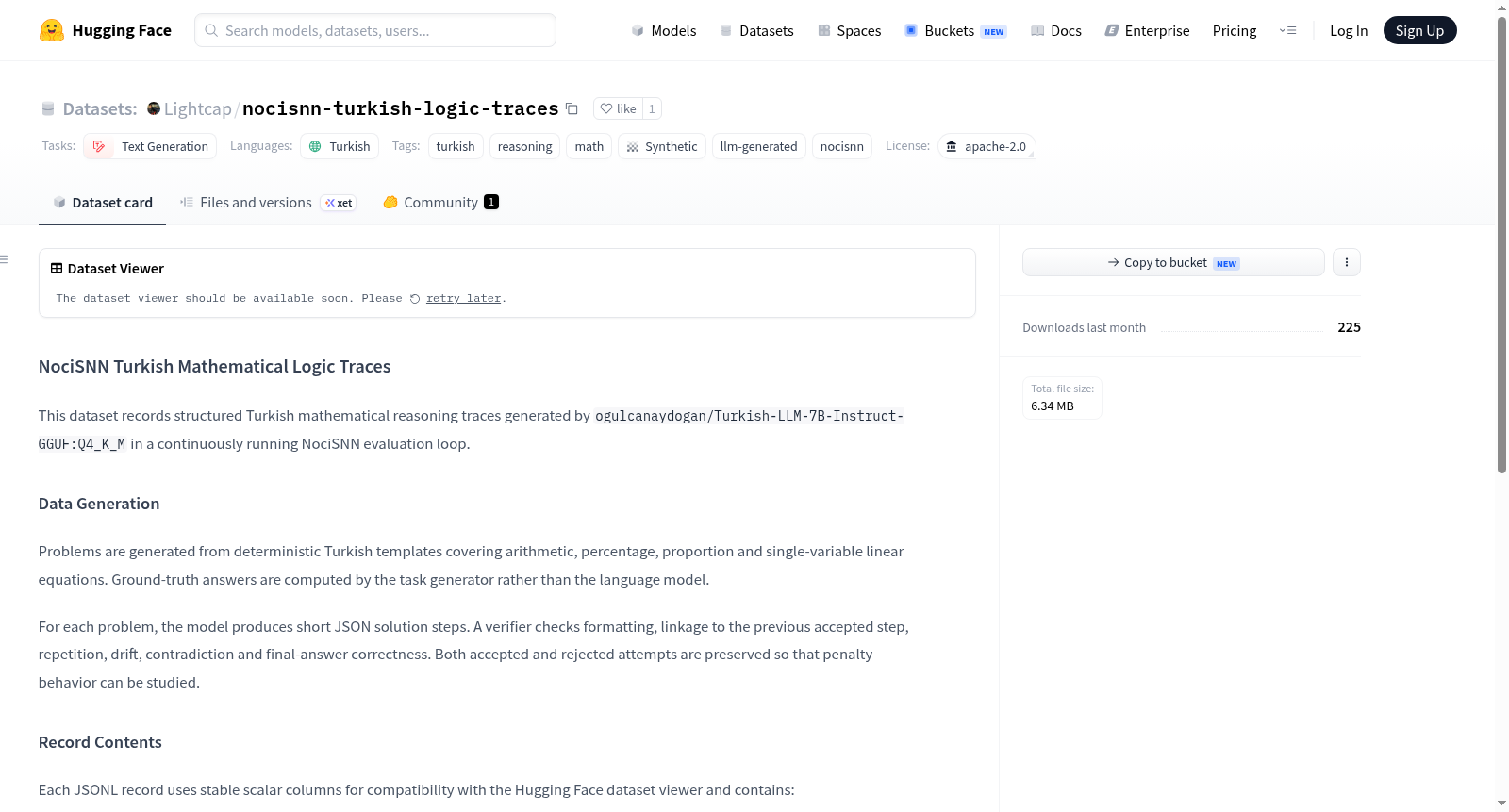Click the retry refresh icon in Dataset Viewer

[x=415, y=299]
